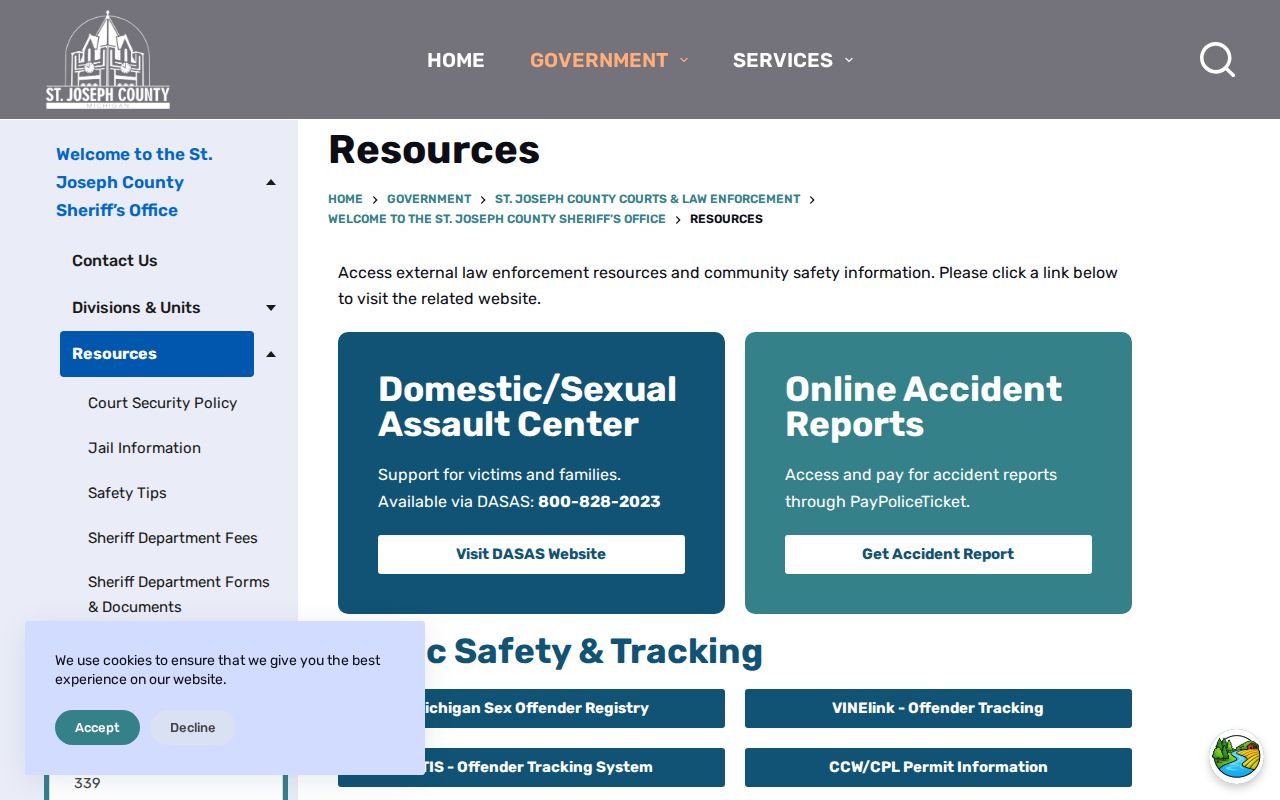Click the Courts & Law Enforcement breadcrumb
The height and width of the screenshot is (800, 1280).
pyautogui.click(x=648, y=199)
